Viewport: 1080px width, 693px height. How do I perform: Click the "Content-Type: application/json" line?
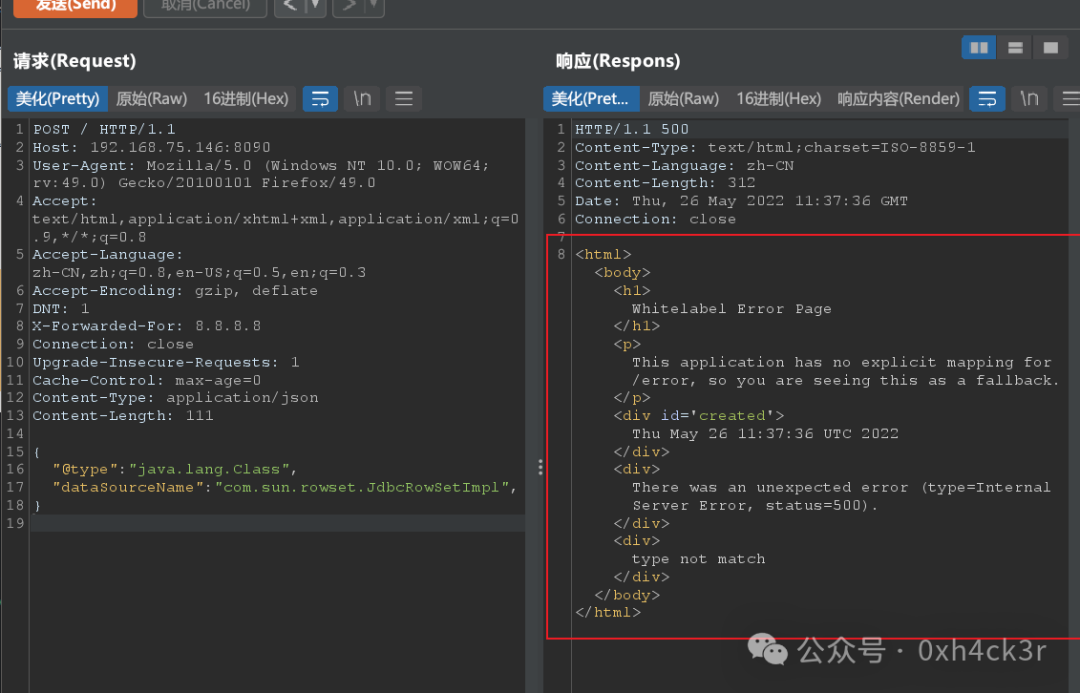pyautogui.click(x=176, y=397)
